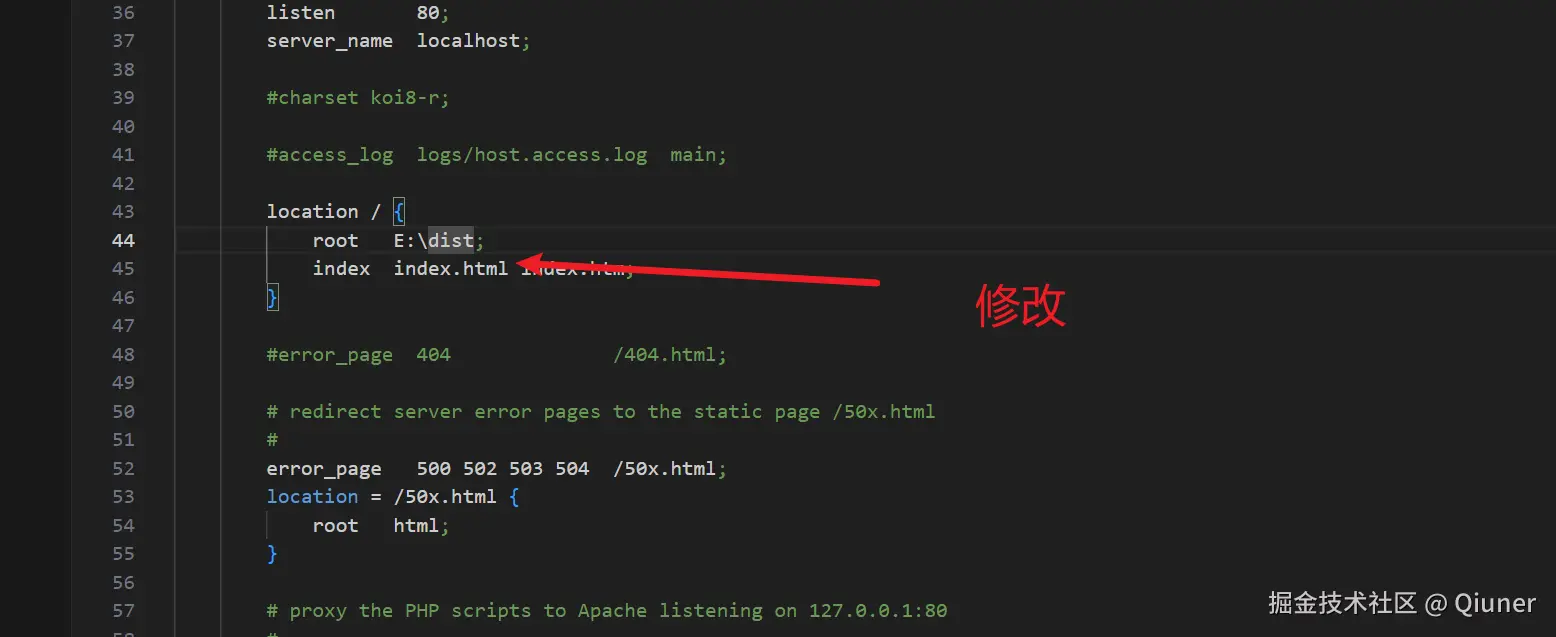This screenshot has width=1556, height=637.
Task: Click the 'error_page' directive on line 52
Action: [x=323, y=468]
